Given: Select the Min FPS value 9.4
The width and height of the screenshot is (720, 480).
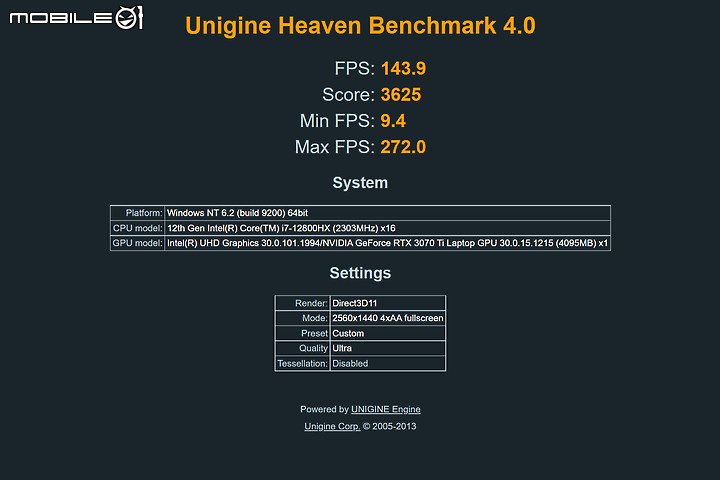Looking at the screenshot, I should click(x=393, y=121).
